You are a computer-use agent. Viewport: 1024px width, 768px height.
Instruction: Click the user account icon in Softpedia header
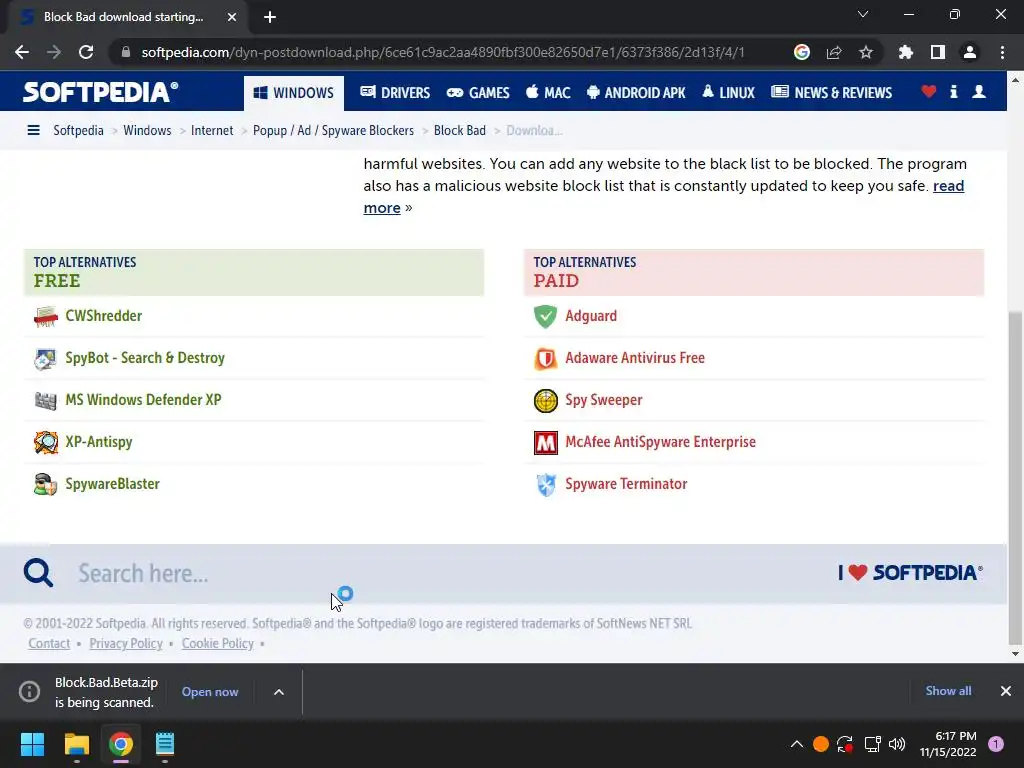coord(979,92)
